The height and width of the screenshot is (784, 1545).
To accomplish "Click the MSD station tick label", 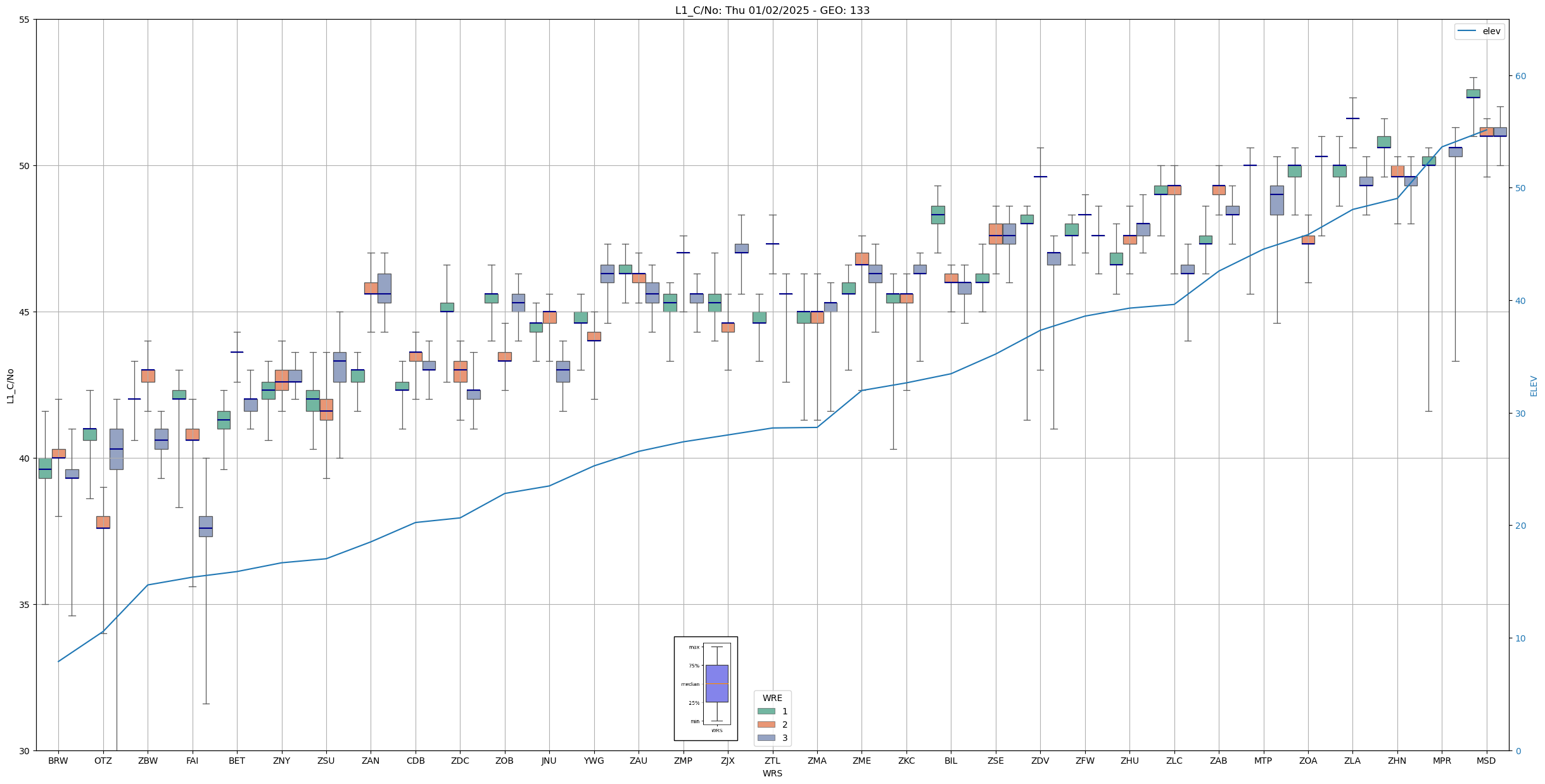I will [x=1486, y=761].
